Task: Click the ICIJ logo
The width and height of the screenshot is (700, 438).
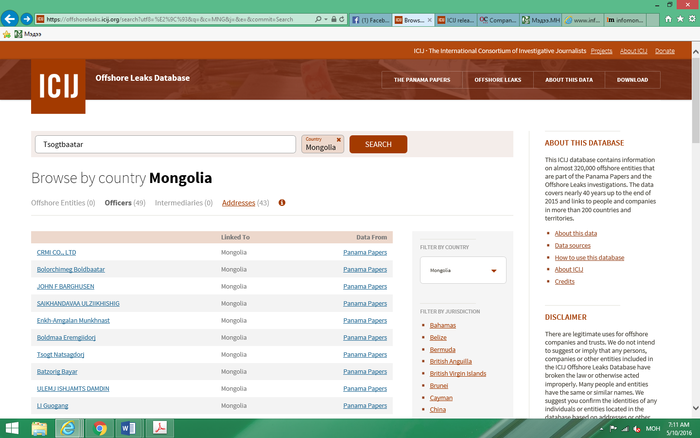Action: [58, 86]
